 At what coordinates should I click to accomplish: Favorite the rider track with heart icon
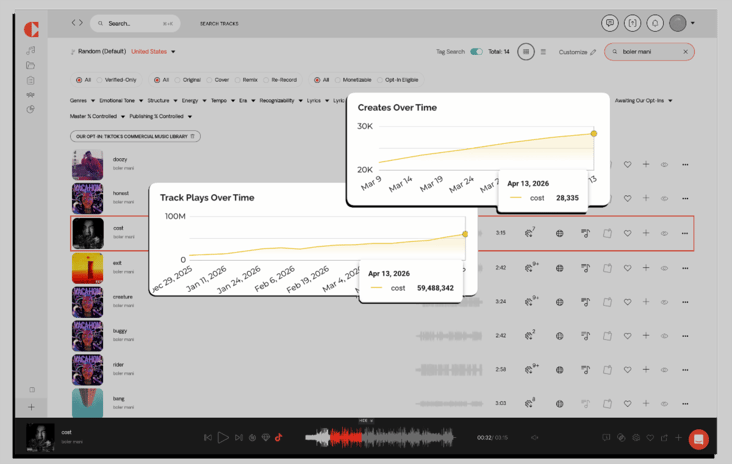(x=627, y=370)
